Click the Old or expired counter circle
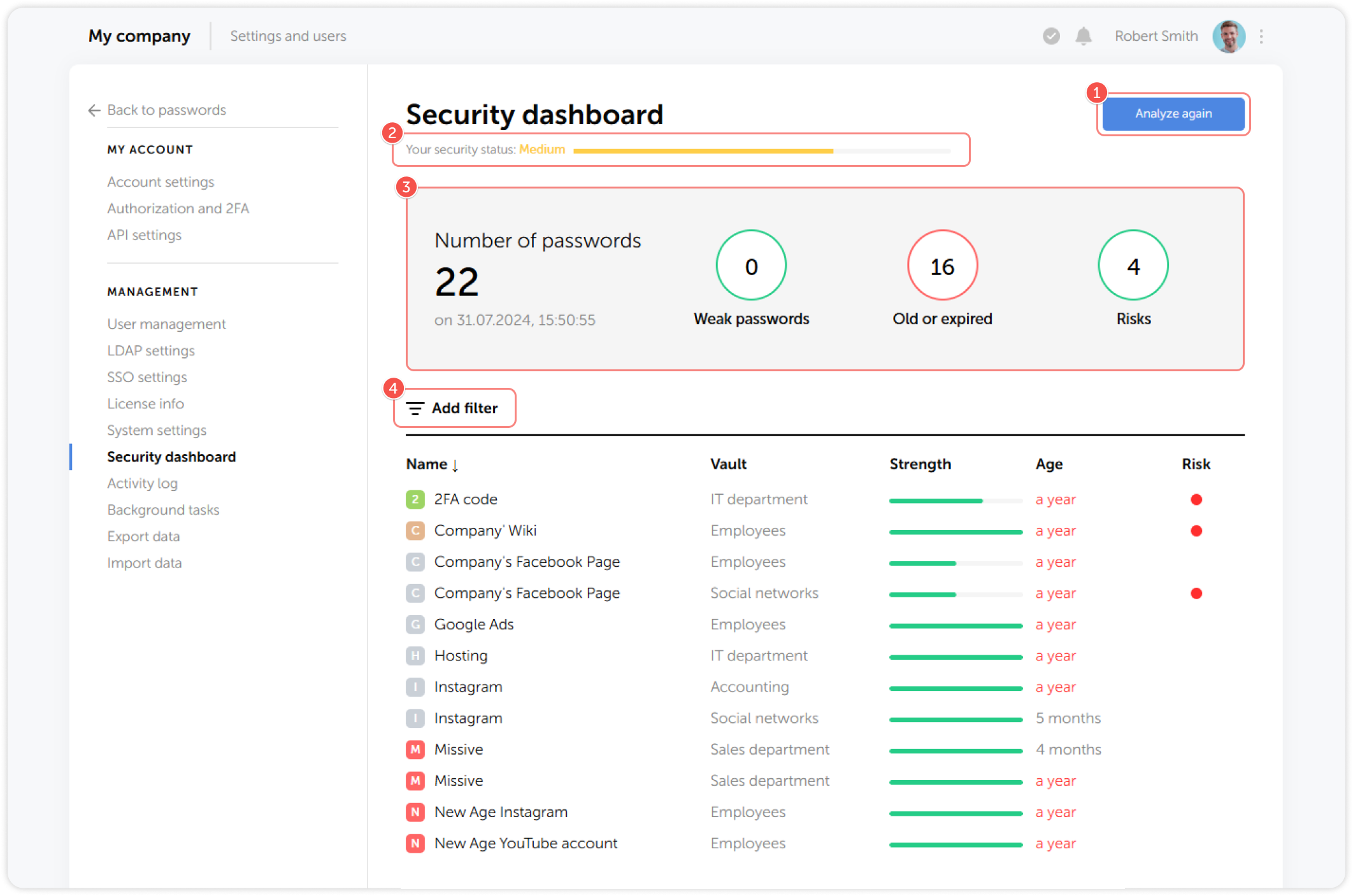 click(x=942, y=266)
